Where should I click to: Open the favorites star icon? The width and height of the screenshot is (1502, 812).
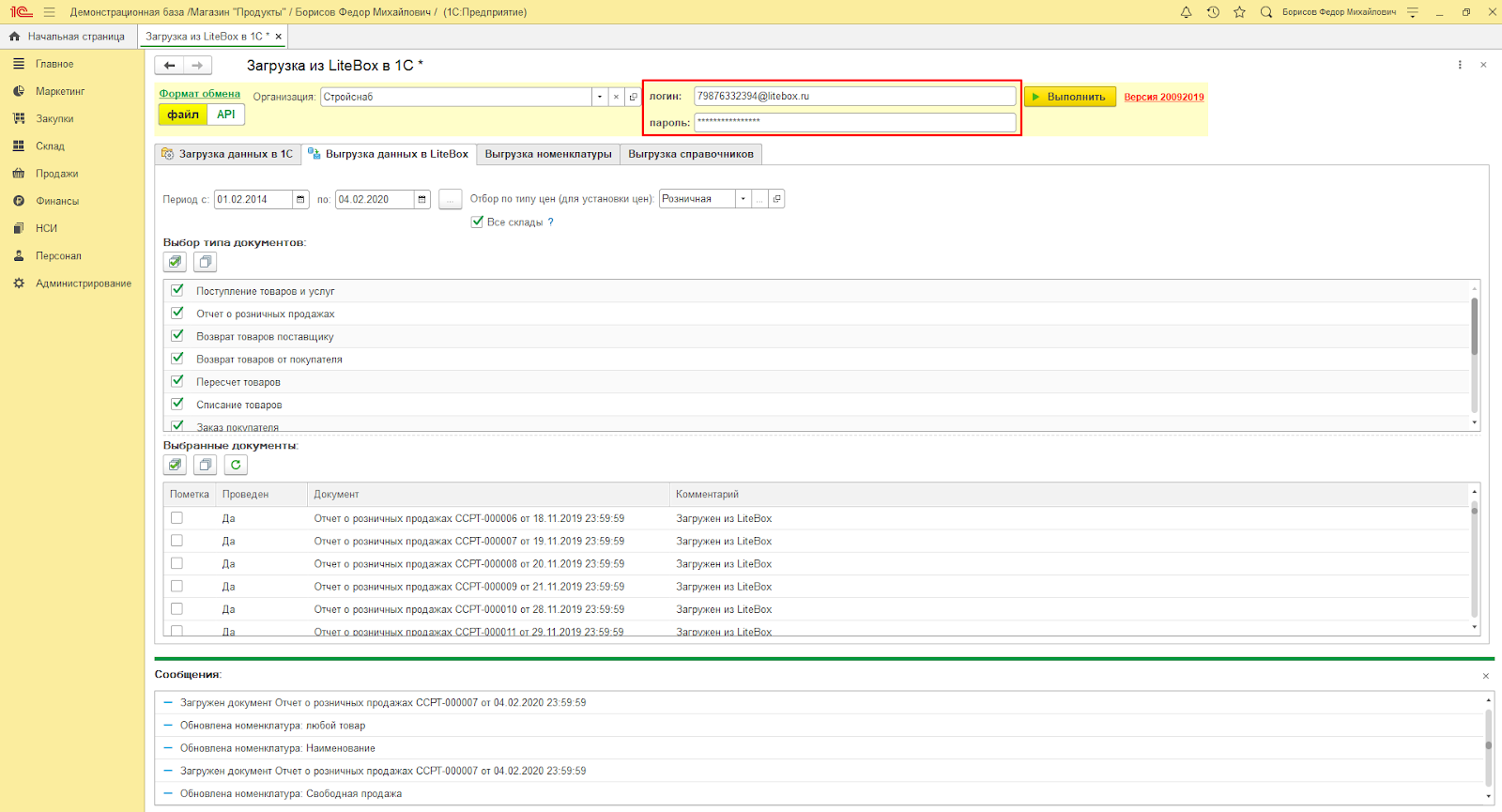click(x=1239, y=12)
